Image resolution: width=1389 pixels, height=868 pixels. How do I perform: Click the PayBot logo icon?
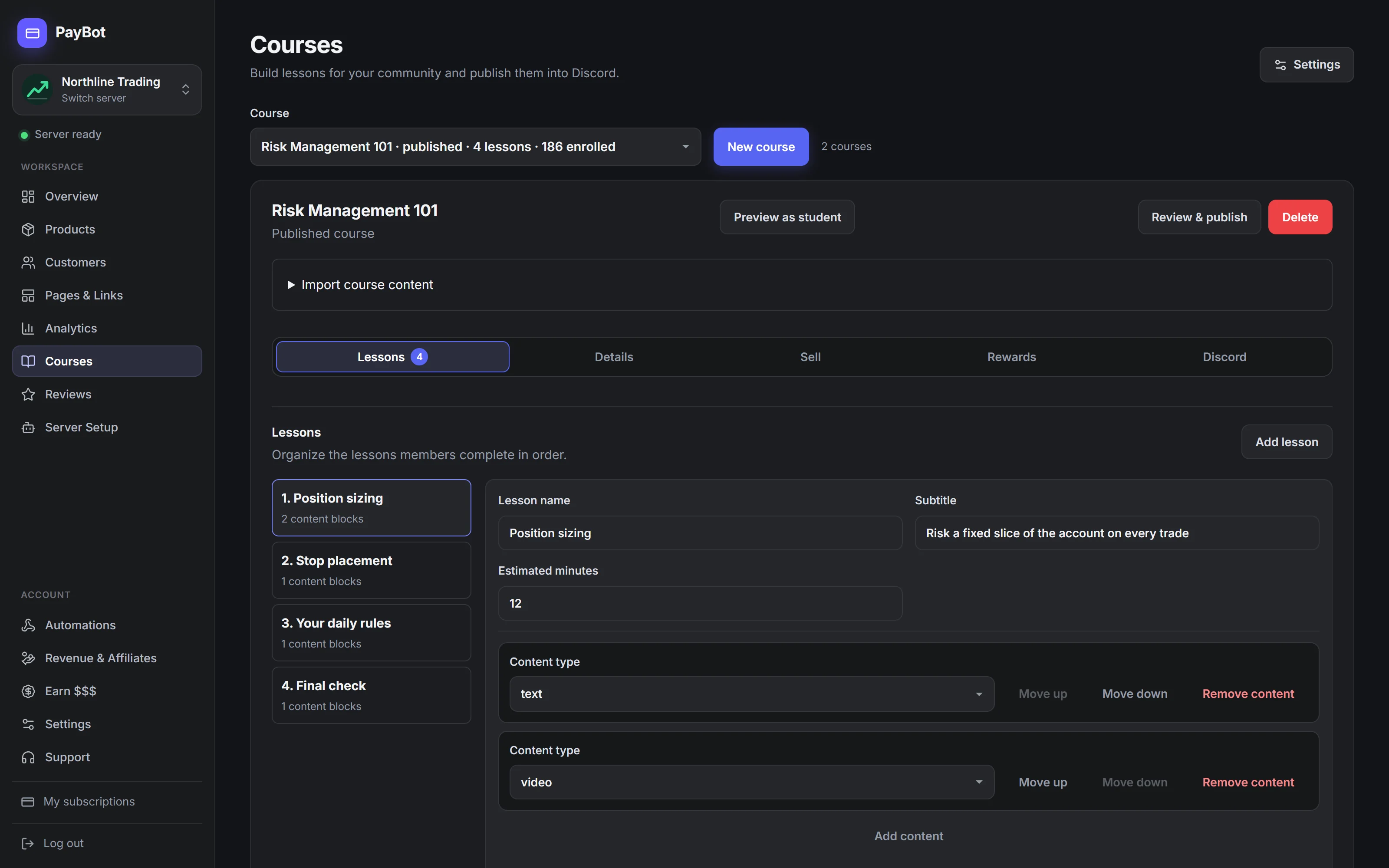[x=32, y=33]
